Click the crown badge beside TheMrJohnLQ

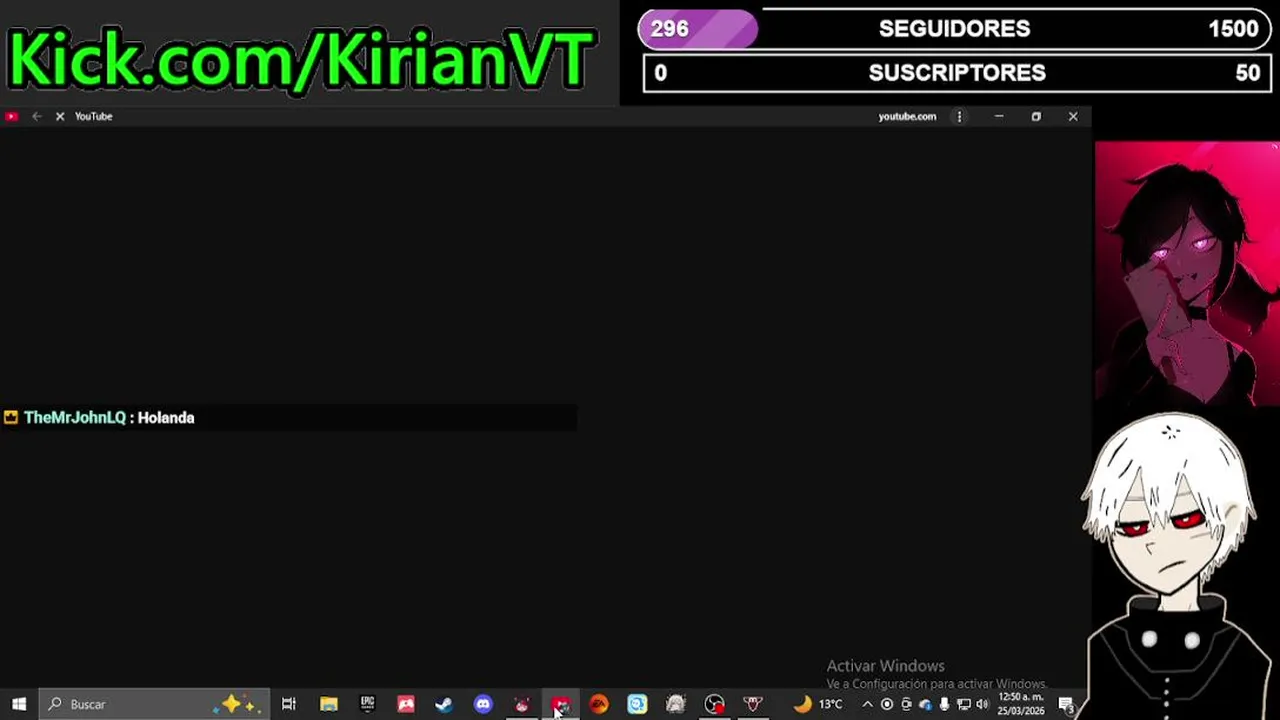coord(11,418)
